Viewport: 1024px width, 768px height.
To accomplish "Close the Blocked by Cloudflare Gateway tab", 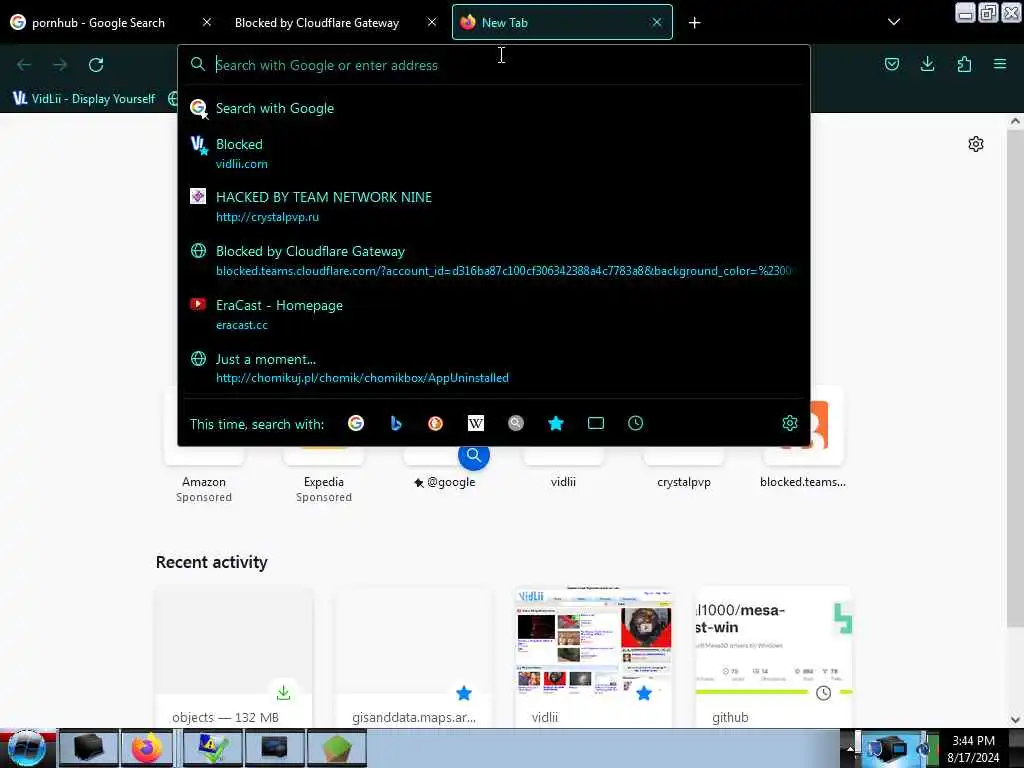I will coord(432,22).
